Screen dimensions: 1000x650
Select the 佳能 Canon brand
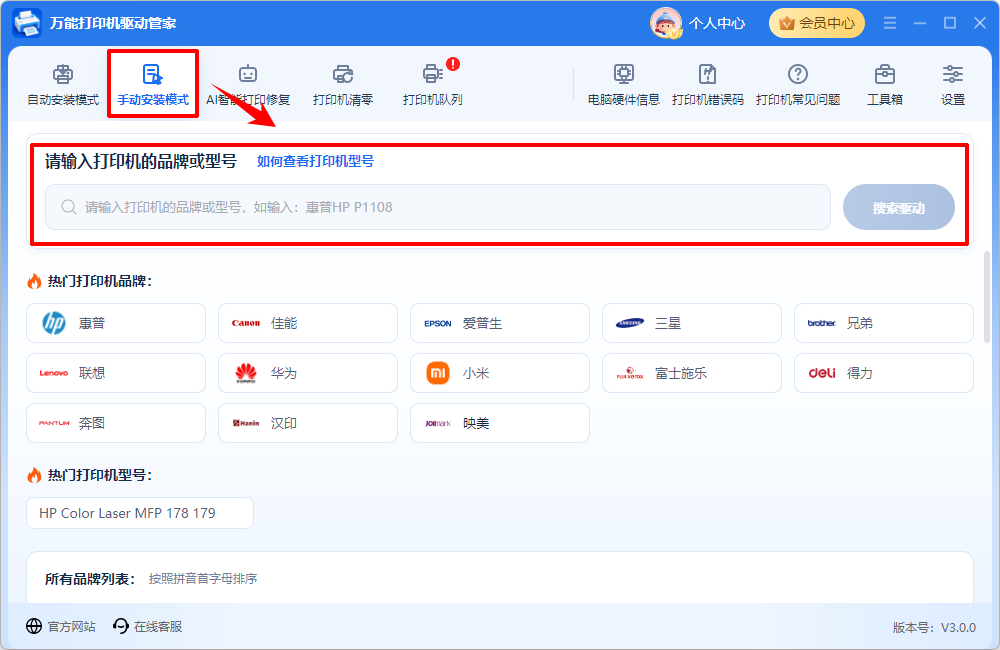(x=308, y=323)
